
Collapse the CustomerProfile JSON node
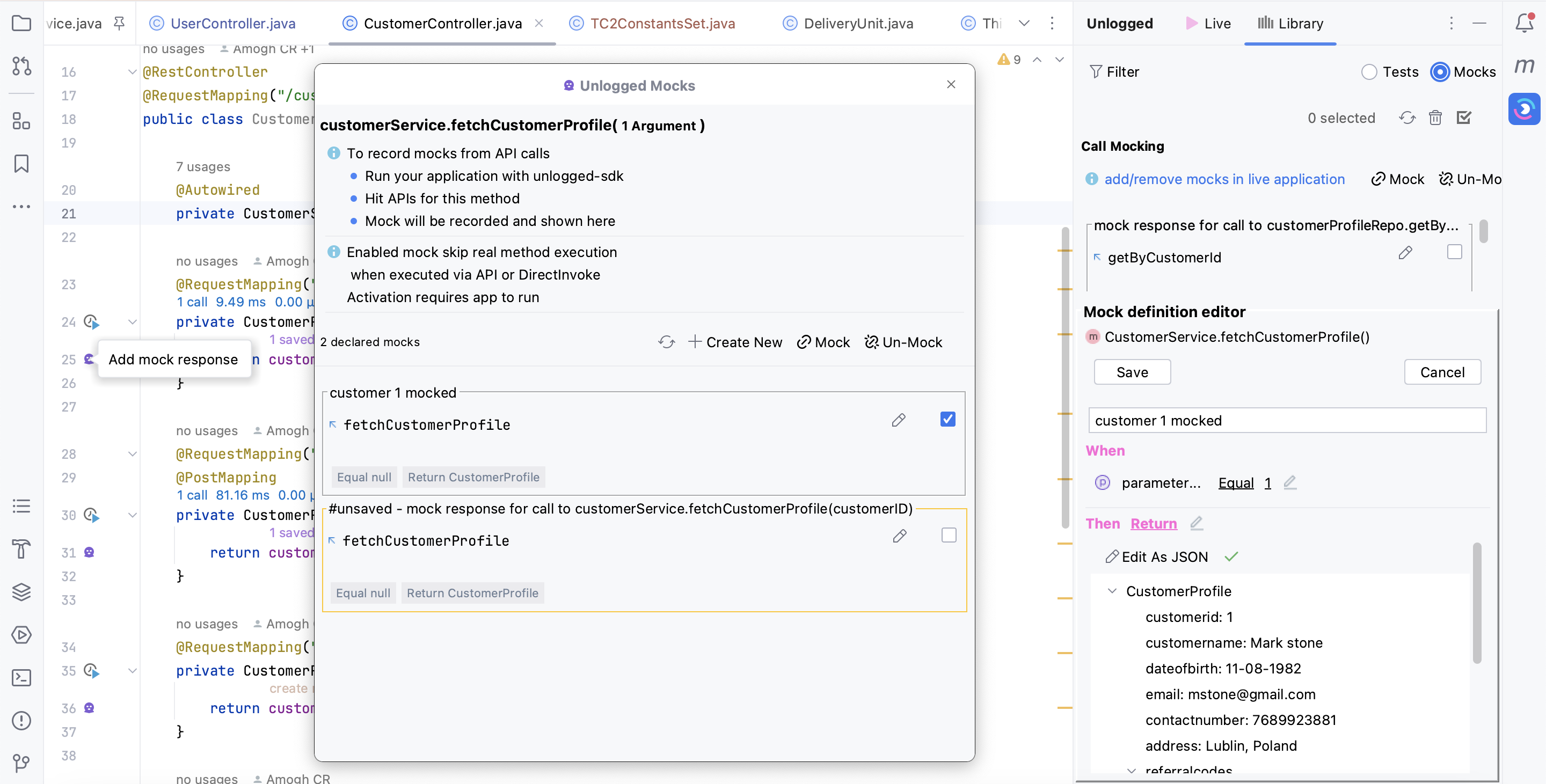click(x=1113, y=591)
